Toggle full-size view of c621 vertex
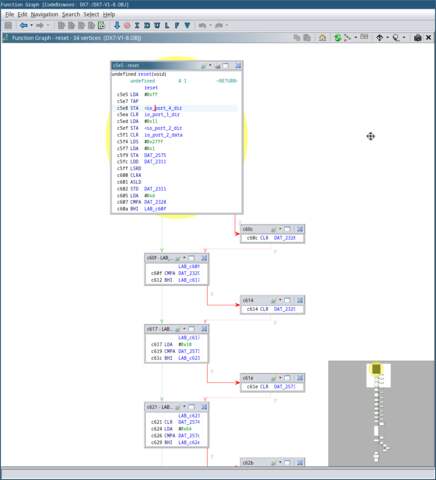The image size is (436, 480). coord(191,407)
